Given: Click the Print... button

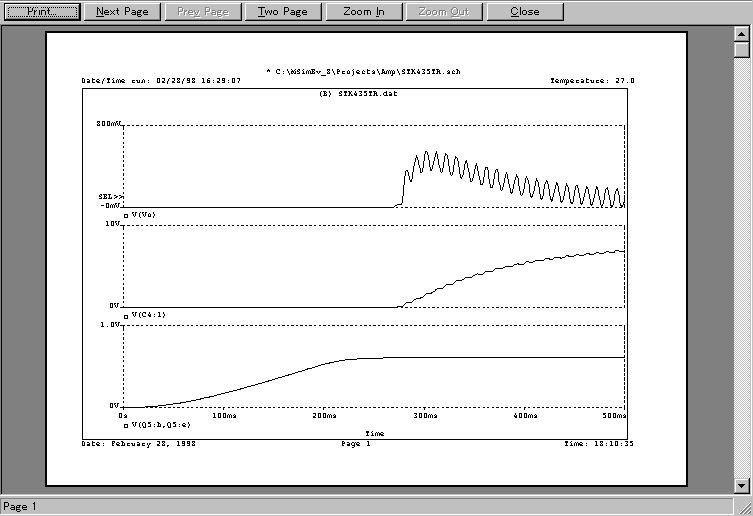Looking at the screenshot, I should [x=40, y=12].
